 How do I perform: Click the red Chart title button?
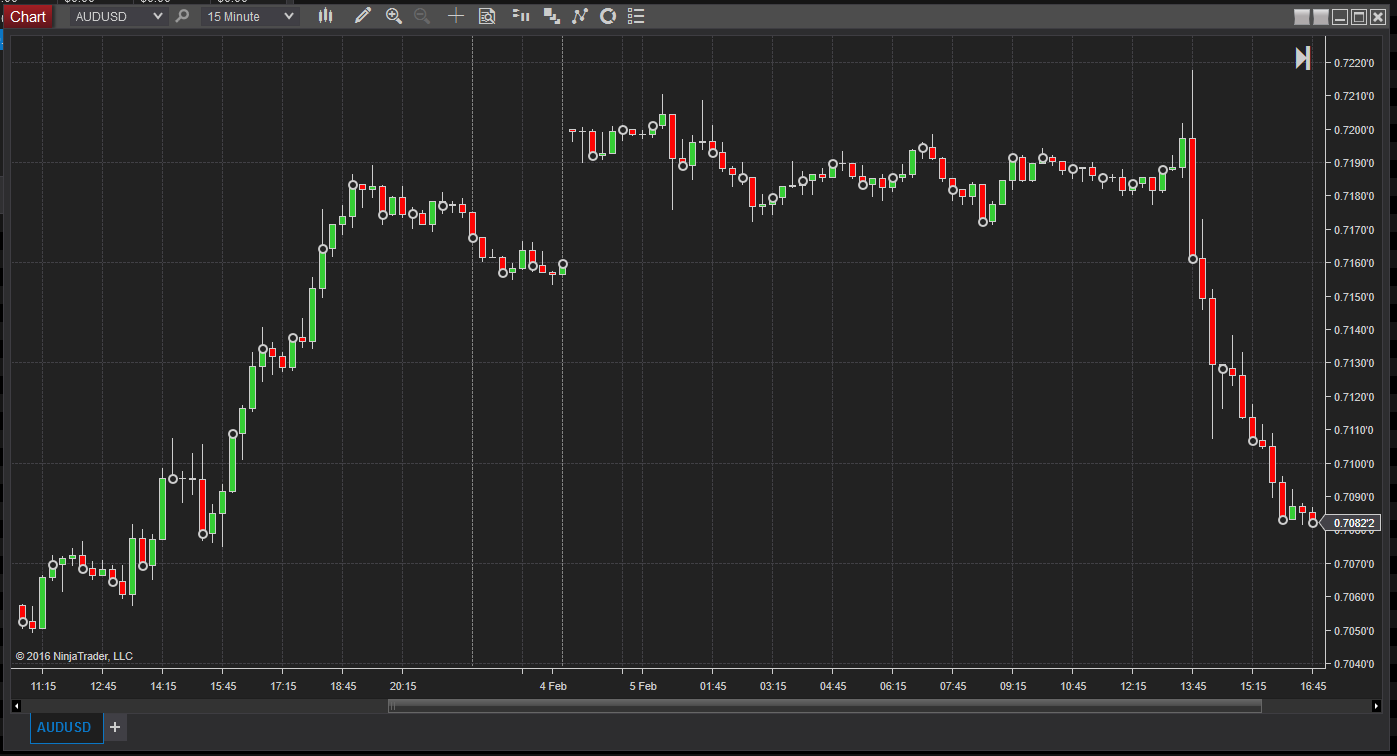coord(28,16)
